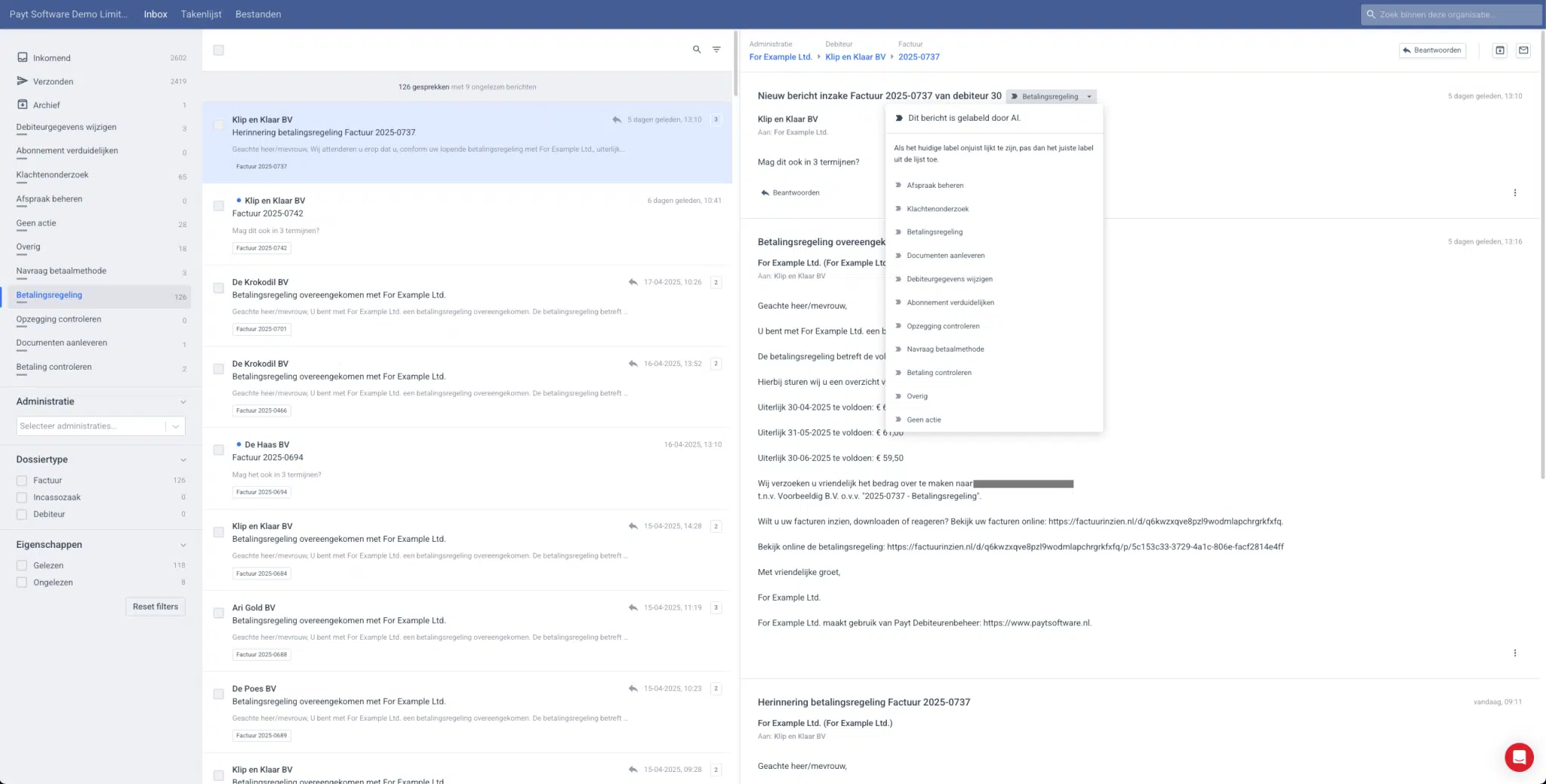Choose Klachtenonderzoek label in dropdown
This screenshot has height=784, width=1546.
[937, 208]
